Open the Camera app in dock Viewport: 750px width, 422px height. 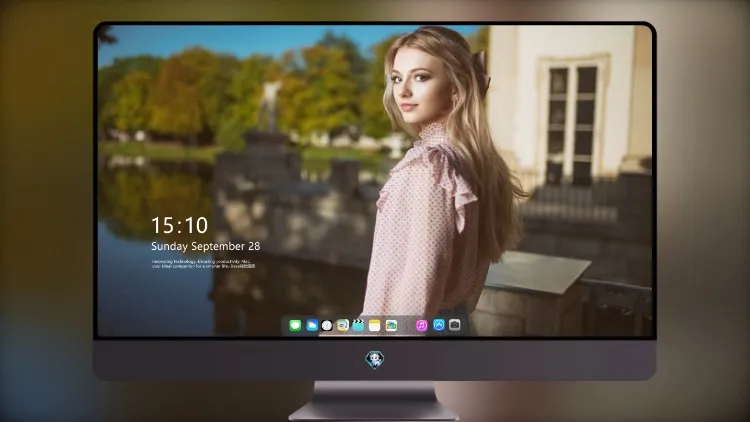(x=455, y=325)
